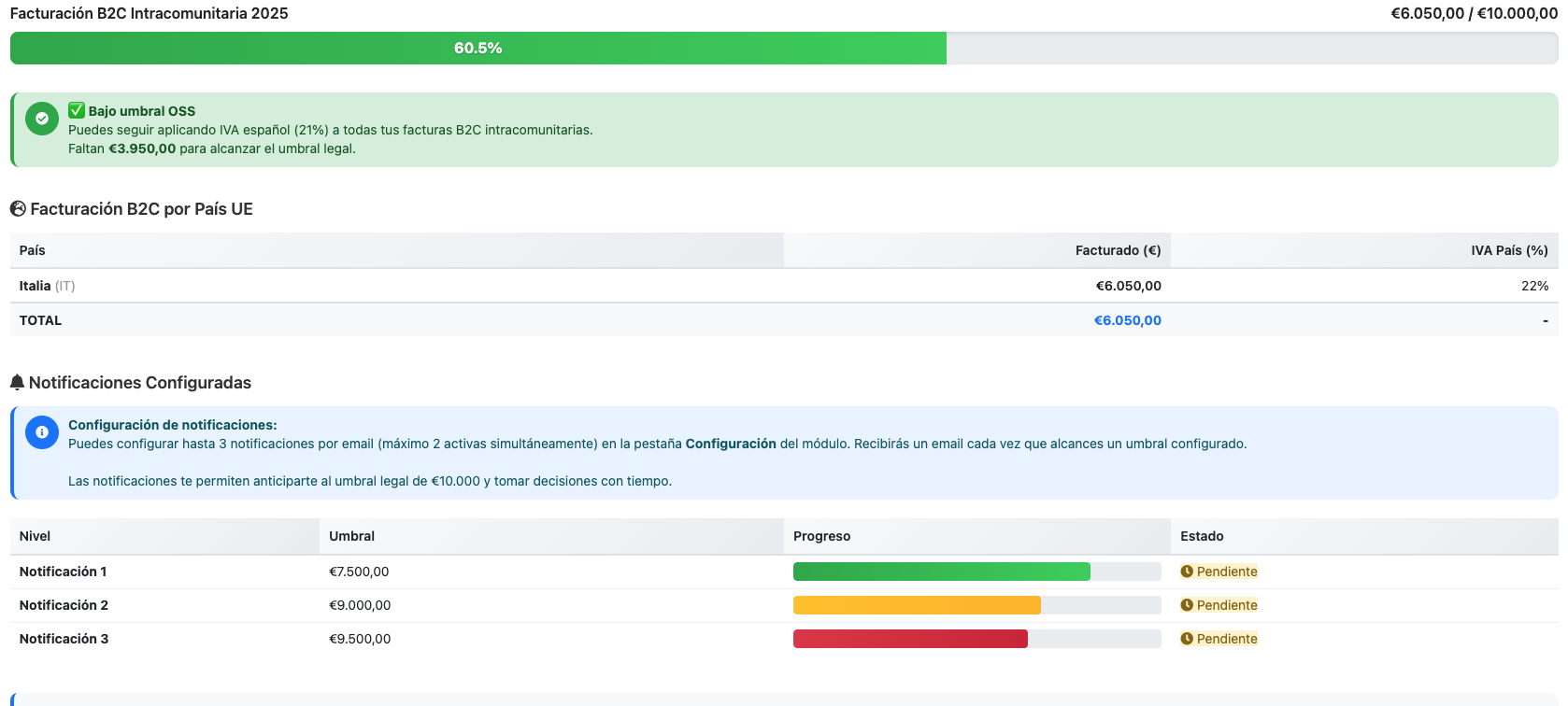The height and width of the screenshot is (706, 1568).
Task: Click the checkbox emoji beside Bajo umbral OSS
Action: pos(77,110)
